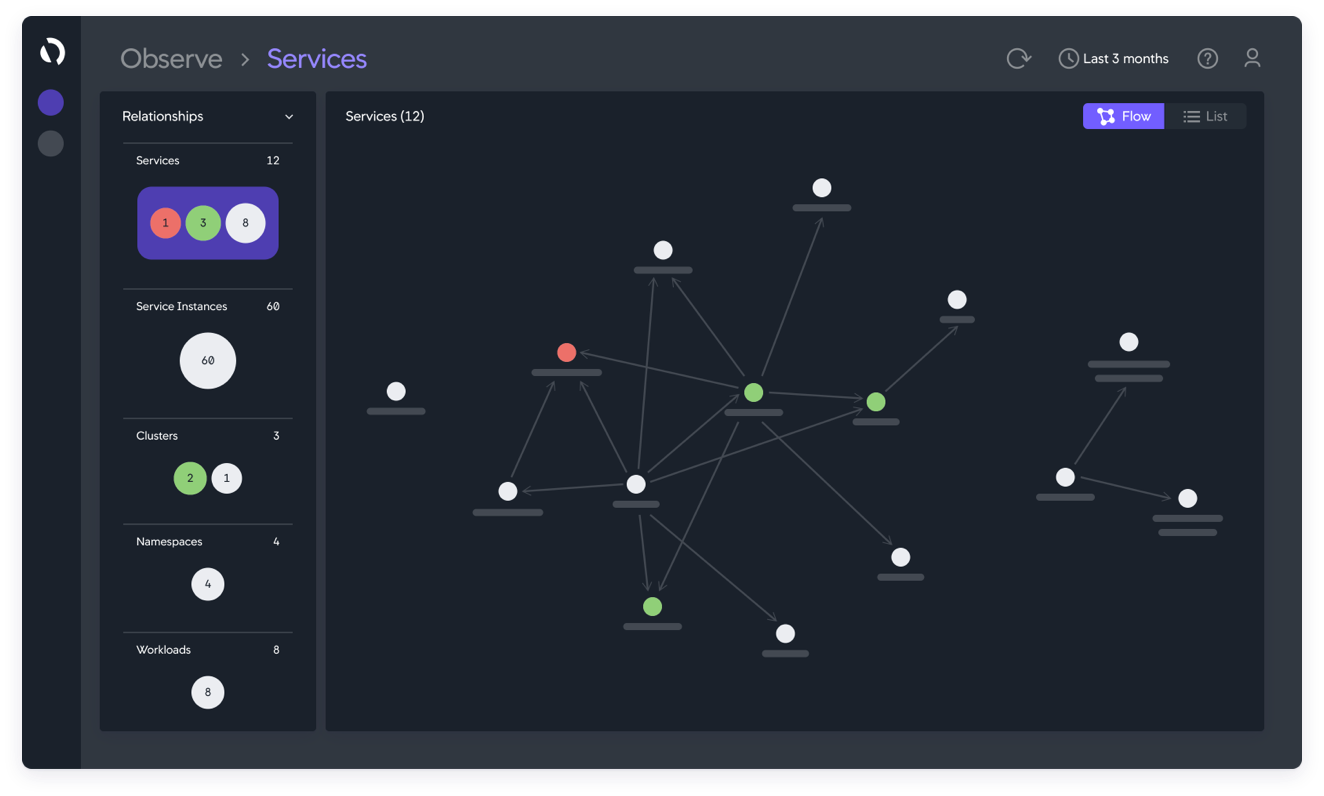Click the clock icon beside Last 3 months
1324x796 pixels.
(x=1068, y=59)
